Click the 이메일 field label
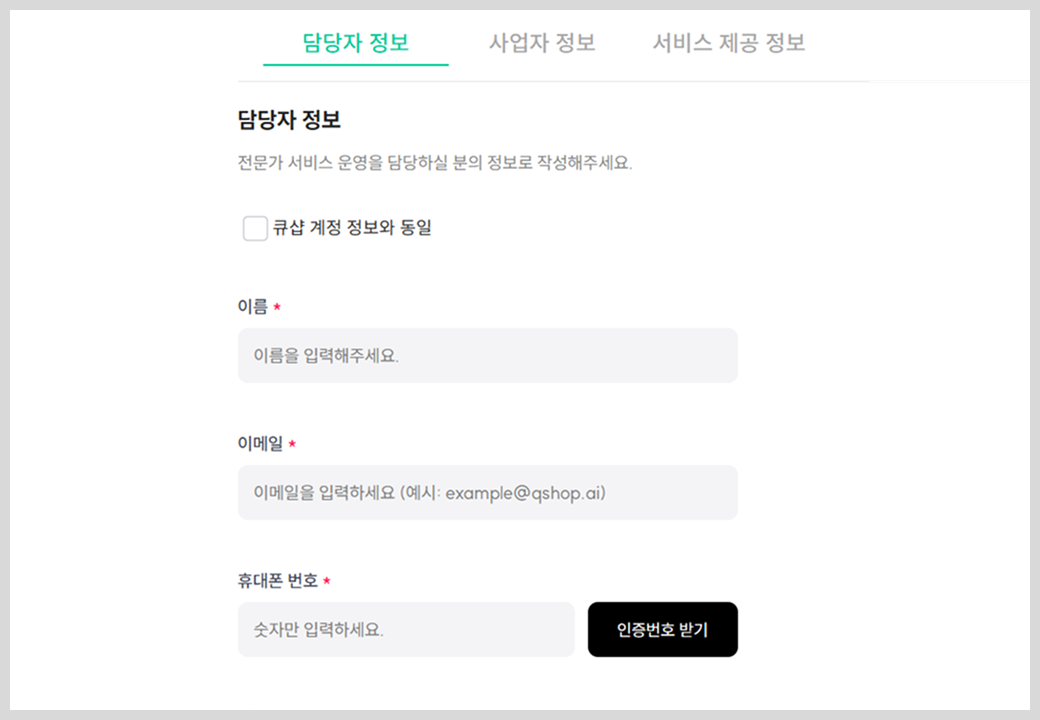The height and width of the screenshot is (720, 1040). point(260,444)
